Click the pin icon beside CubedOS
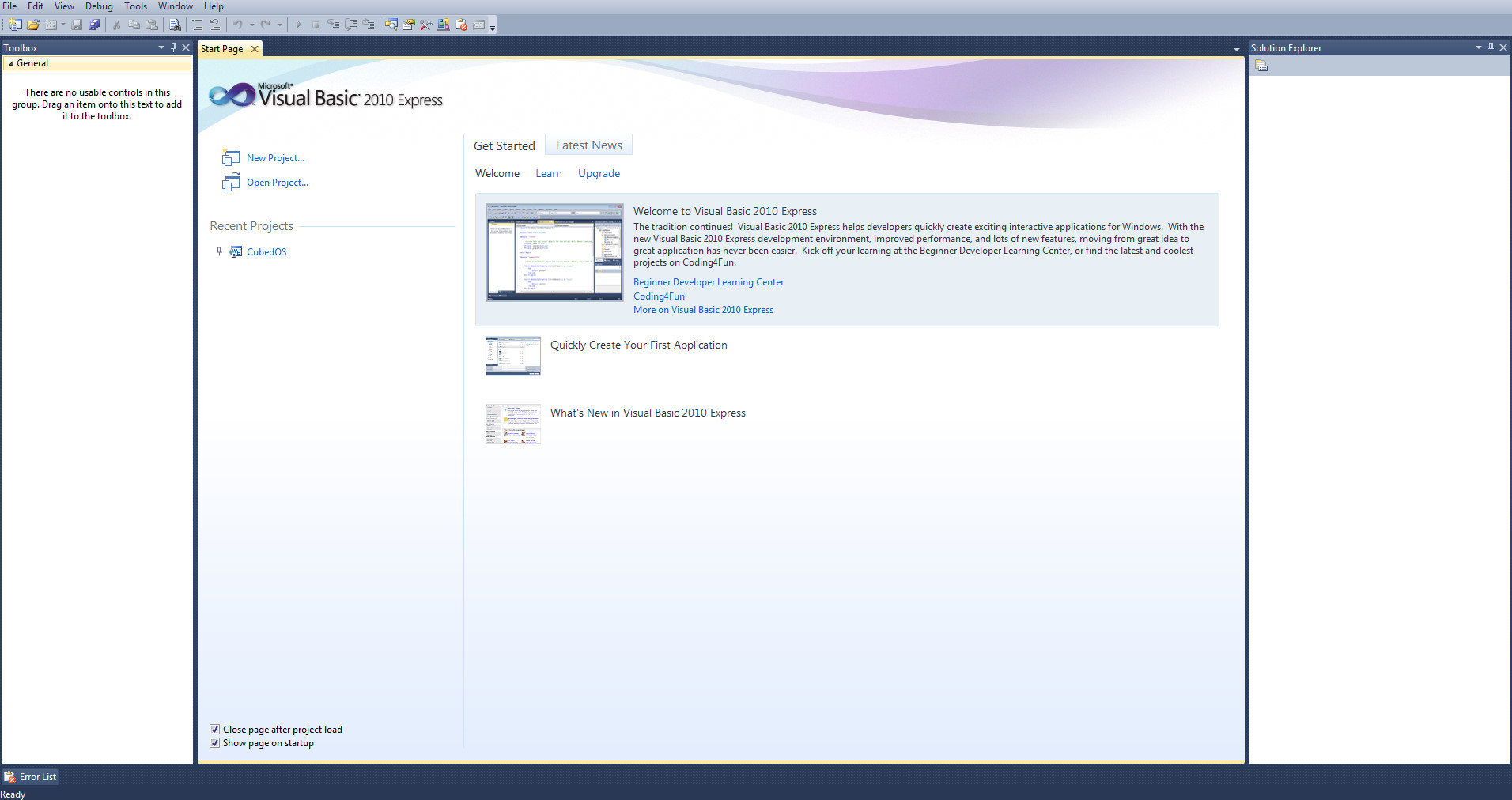This screenshot has width=1512, height=800. [x=219, y=251]
